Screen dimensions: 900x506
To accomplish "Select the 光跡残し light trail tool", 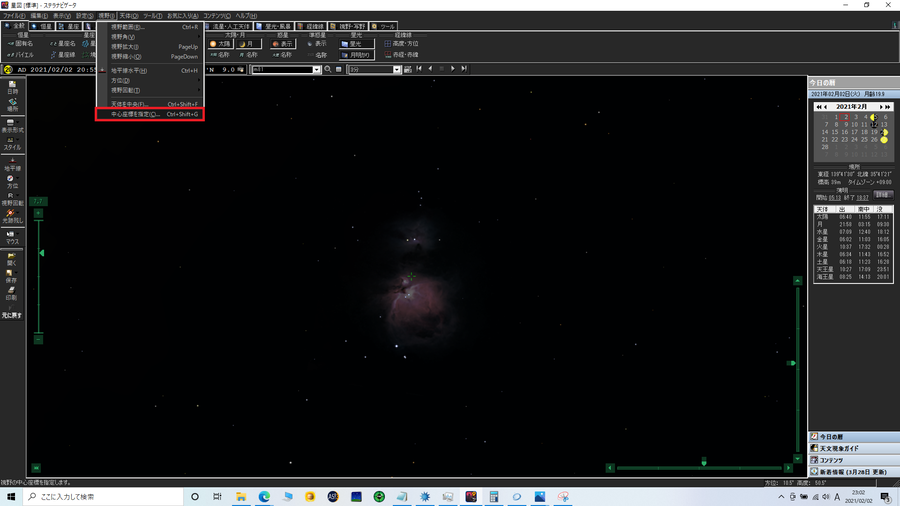I will [x=12, y=216].
